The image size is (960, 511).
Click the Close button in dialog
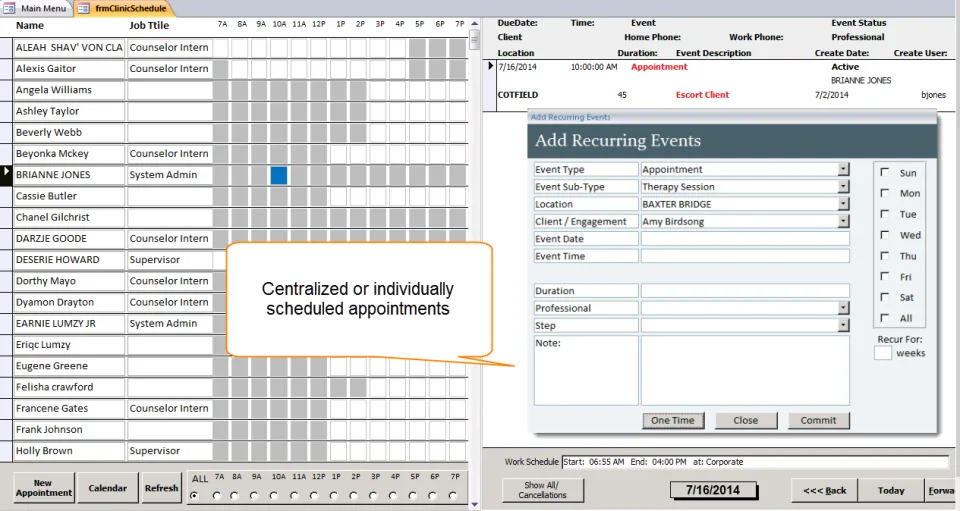click(x=746, y=420)
